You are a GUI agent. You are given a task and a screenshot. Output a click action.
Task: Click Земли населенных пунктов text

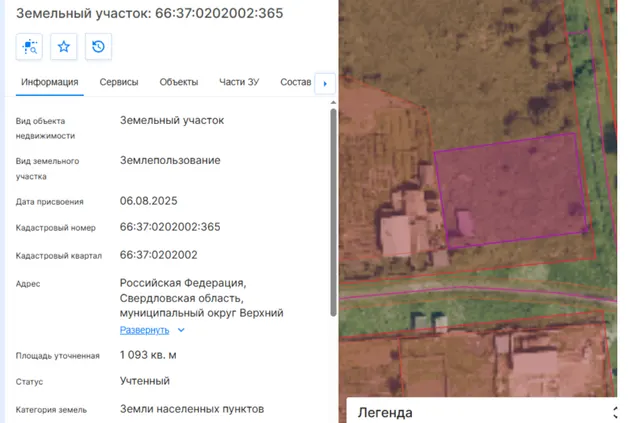pyautogui.click(x=192, y=409)
